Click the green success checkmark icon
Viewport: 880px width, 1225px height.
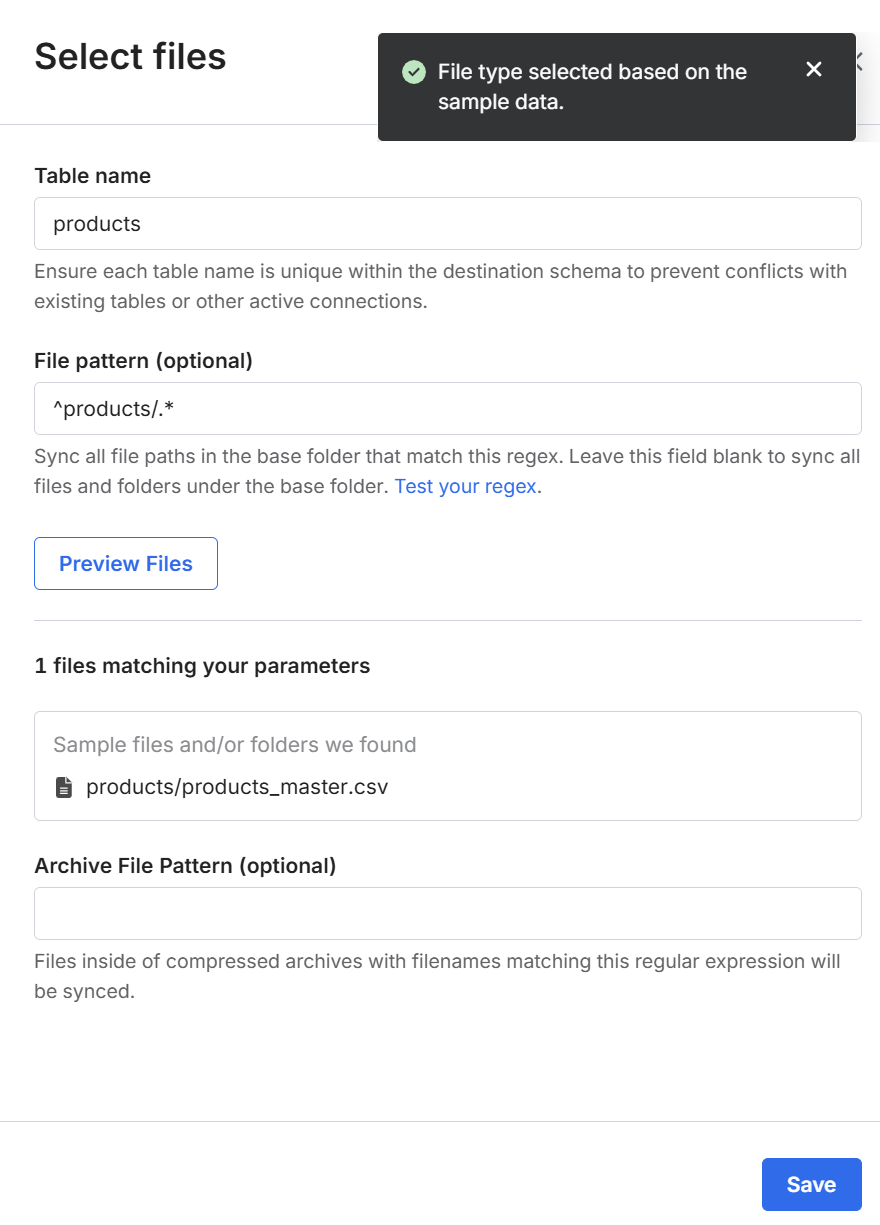pos(413,72)
